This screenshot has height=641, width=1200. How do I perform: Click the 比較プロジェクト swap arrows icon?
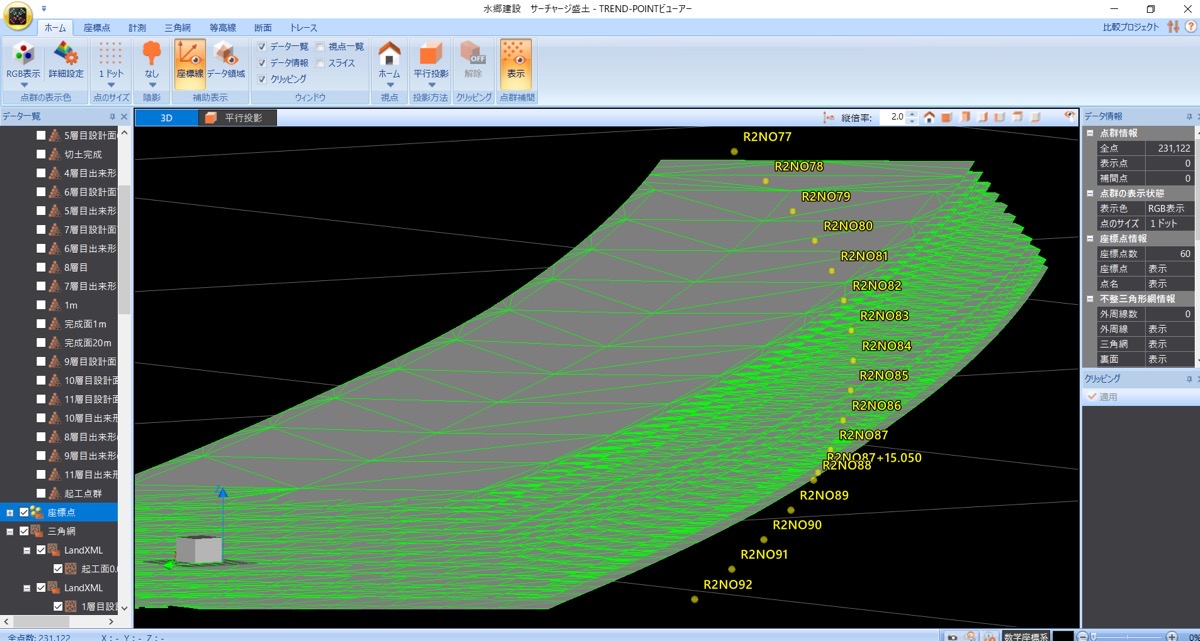pyautogui.click(x=1173, y=27)
